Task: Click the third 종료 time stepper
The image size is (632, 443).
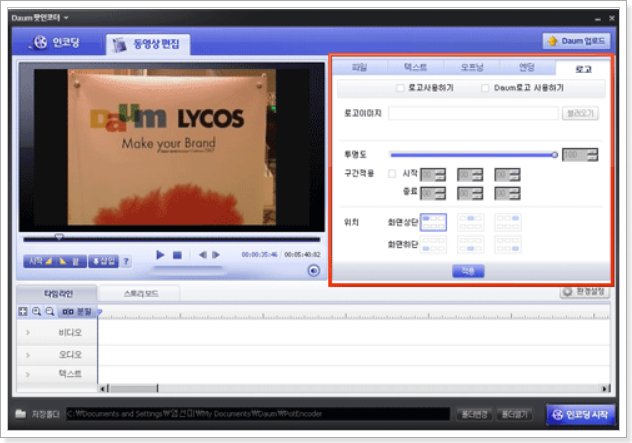Action: pos(508,193)
